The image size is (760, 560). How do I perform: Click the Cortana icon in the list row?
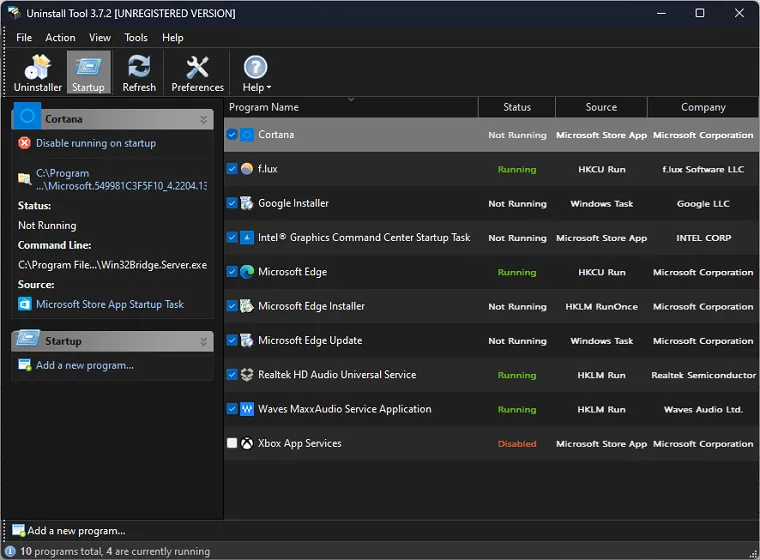click(247, 135)
